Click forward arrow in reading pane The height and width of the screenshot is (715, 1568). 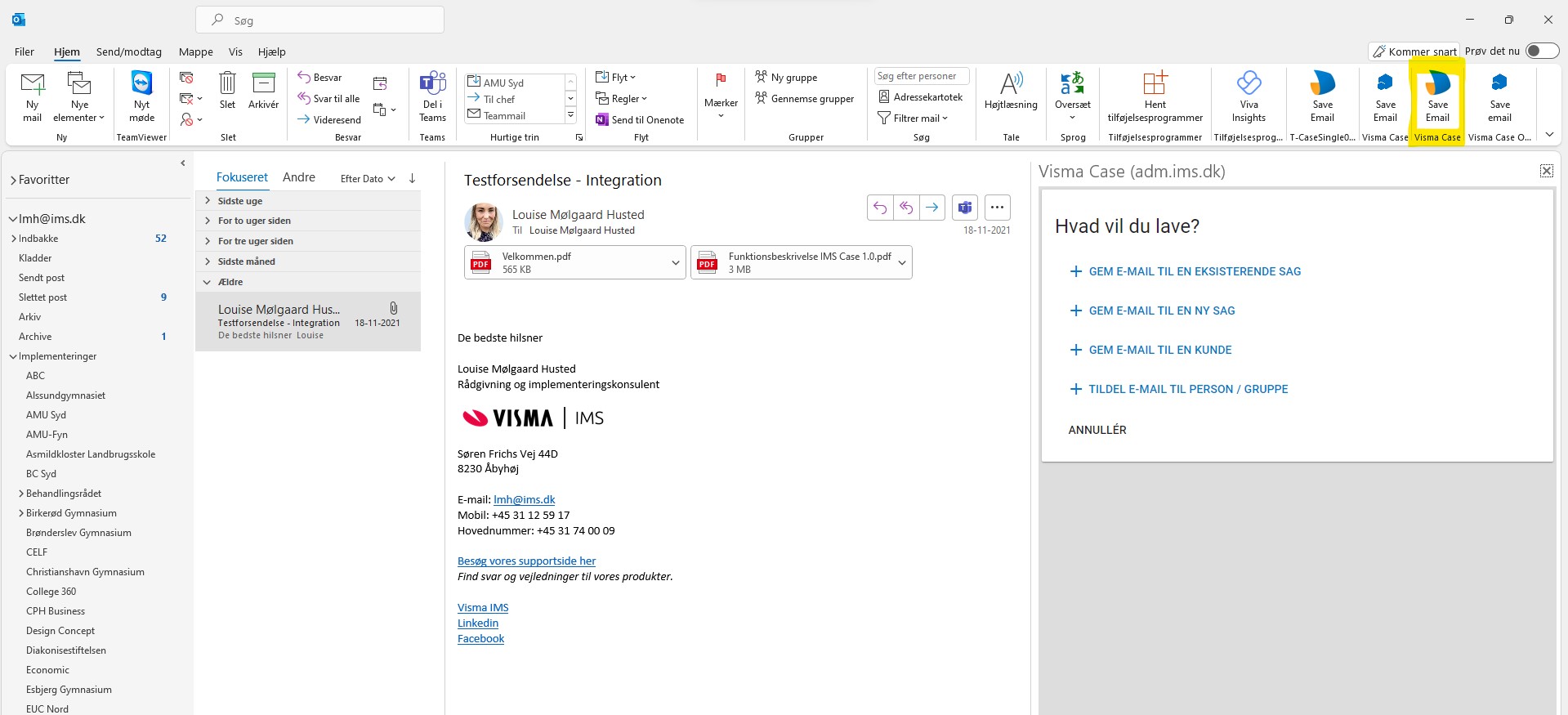(x=932, y=208)
